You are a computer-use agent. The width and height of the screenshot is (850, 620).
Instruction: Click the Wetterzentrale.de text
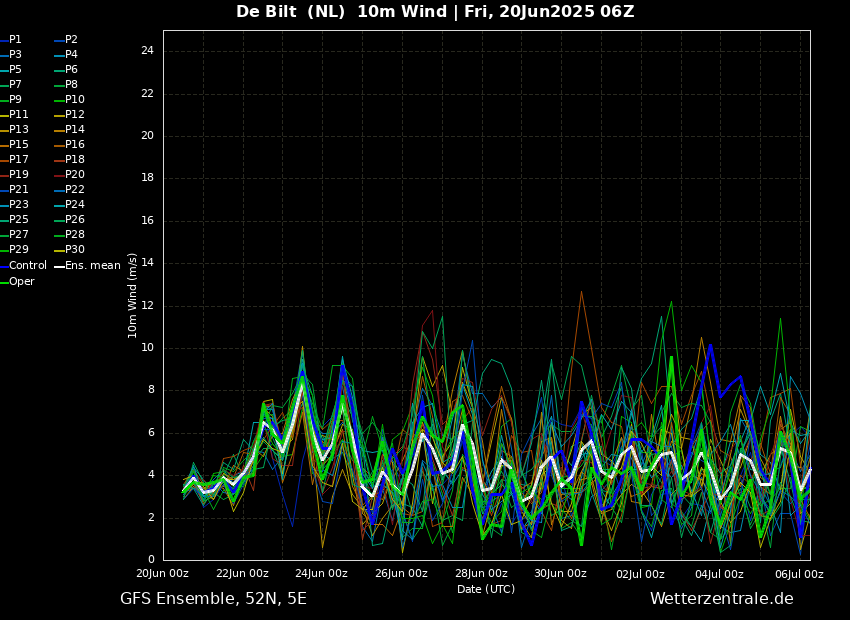point(721,599)
